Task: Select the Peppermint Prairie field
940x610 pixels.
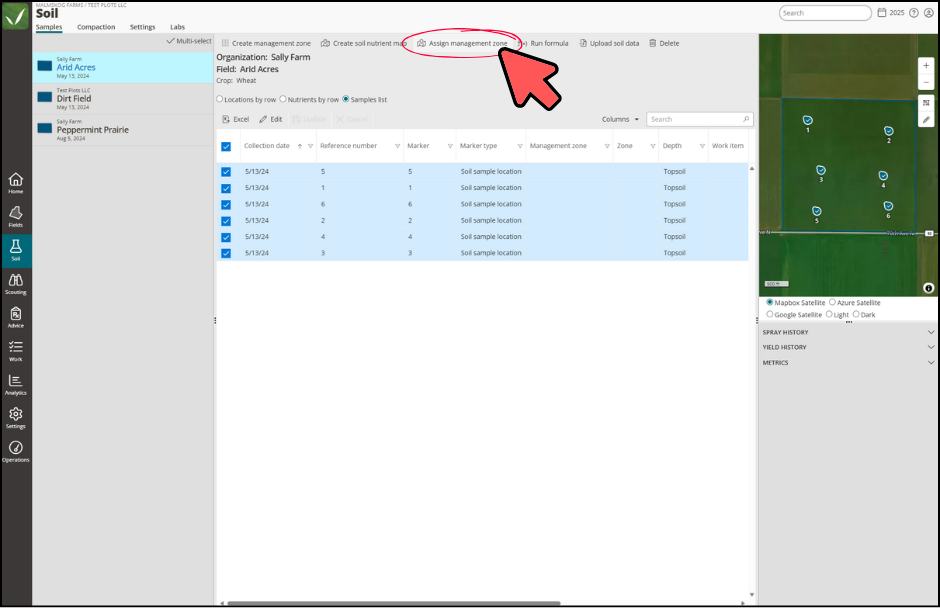Action: [x=123, y=130]
